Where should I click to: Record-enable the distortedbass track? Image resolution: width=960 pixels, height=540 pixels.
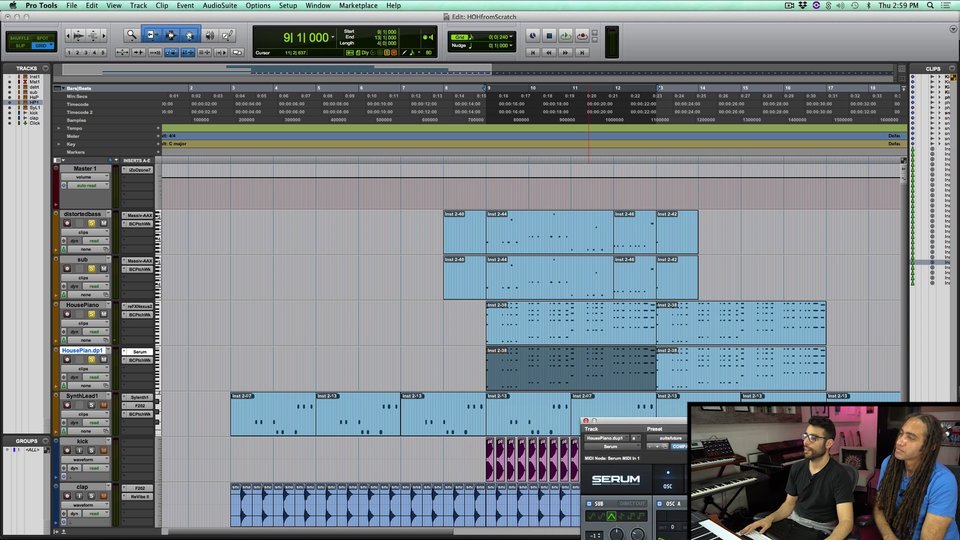pyautogui.click(x=67, y=223)
